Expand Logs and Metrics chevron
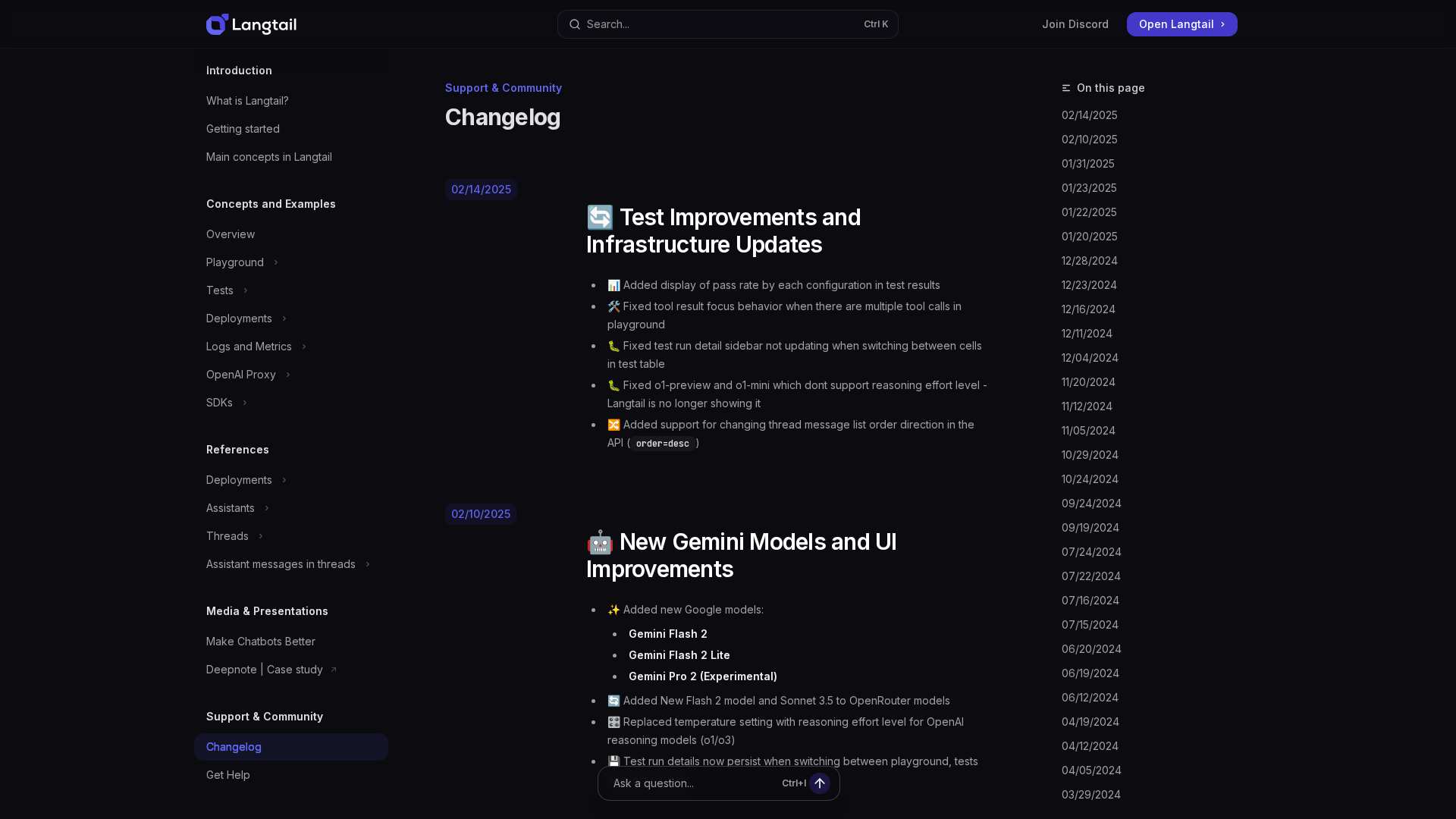1456x819 pixels. [x=304, y=347]
